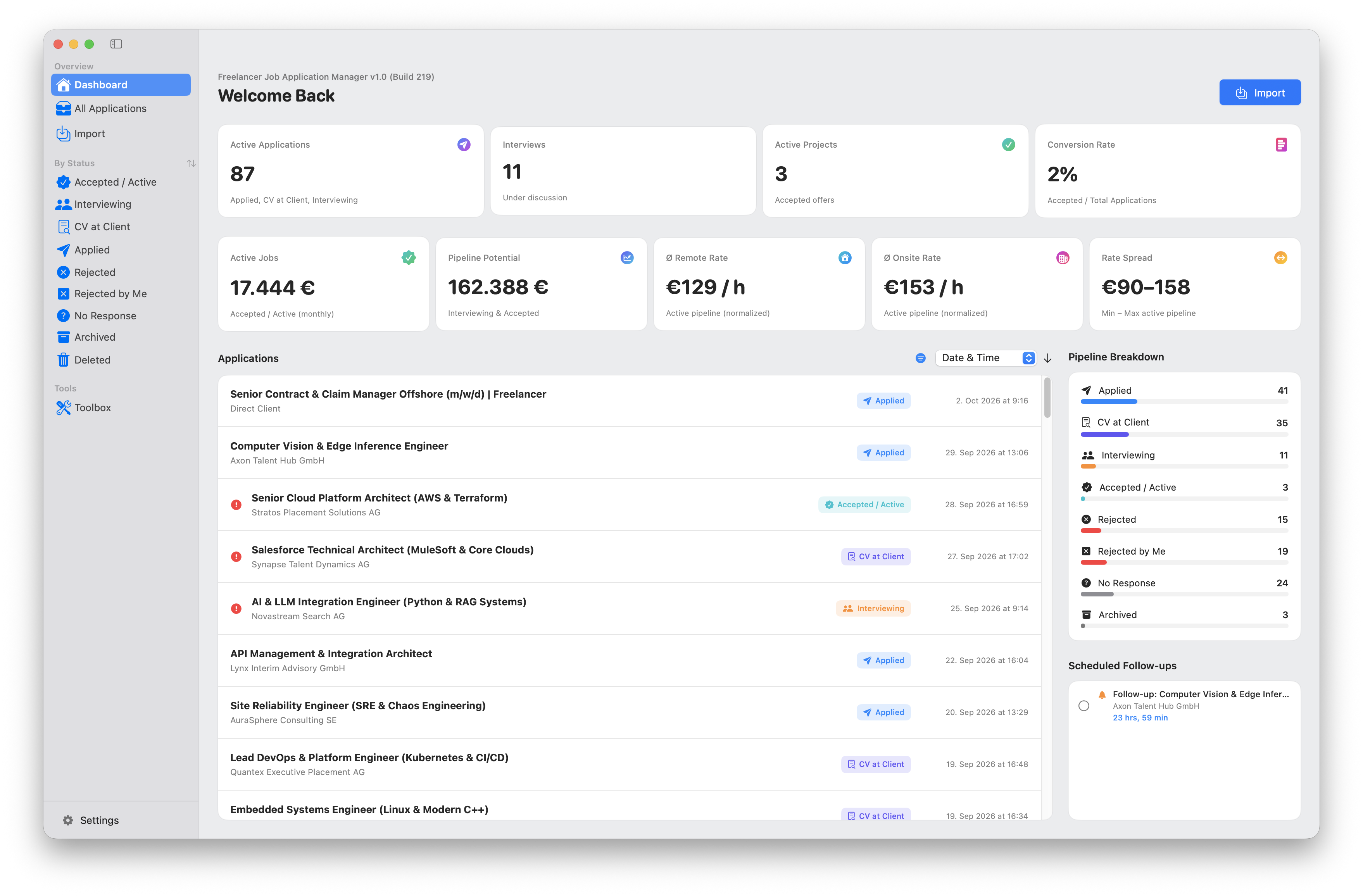Screen dimensions: 1363x896
Task: Click alert icon on AI & LLM Integration Engineer
Action: (x=236, y=608)
